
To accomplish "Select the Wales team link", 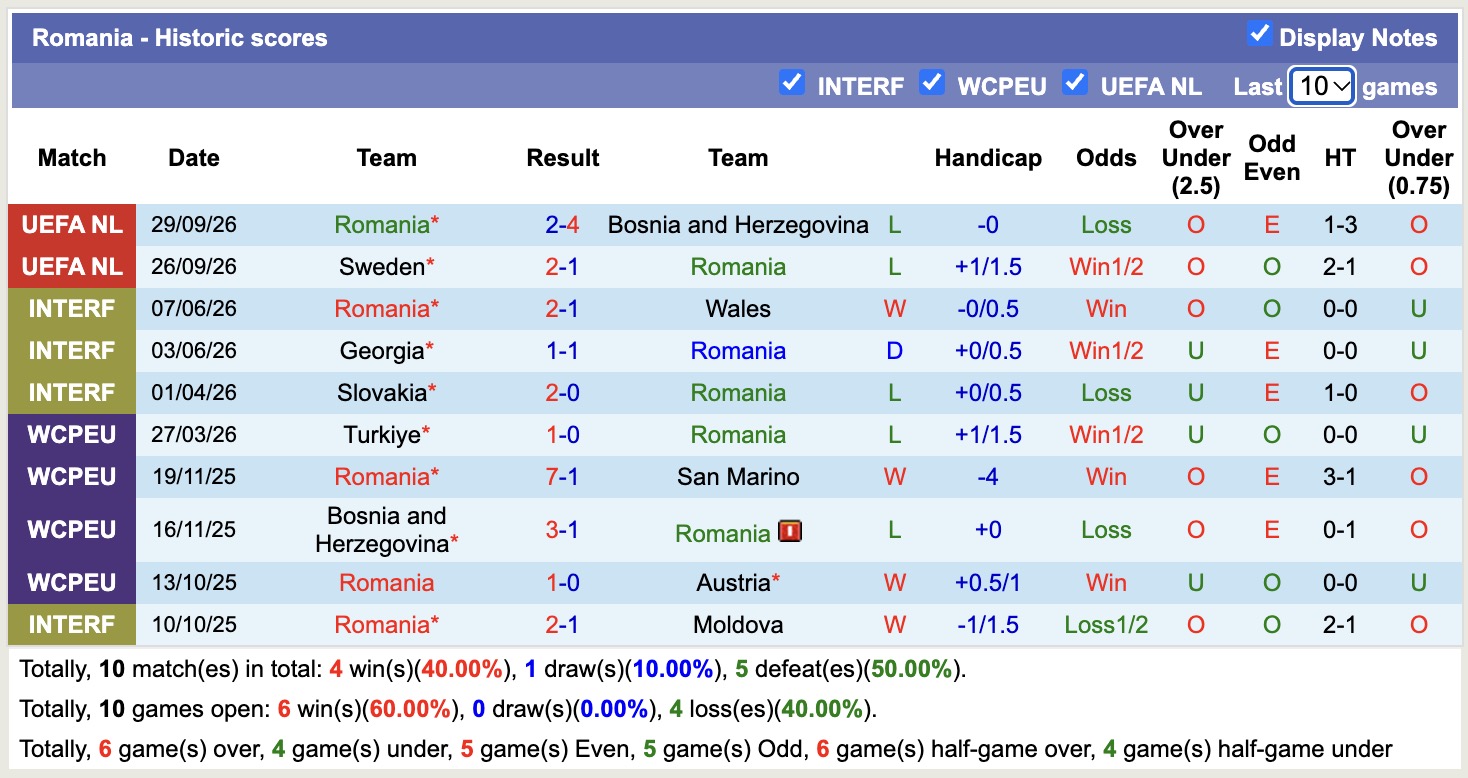I will coord(738,309).
